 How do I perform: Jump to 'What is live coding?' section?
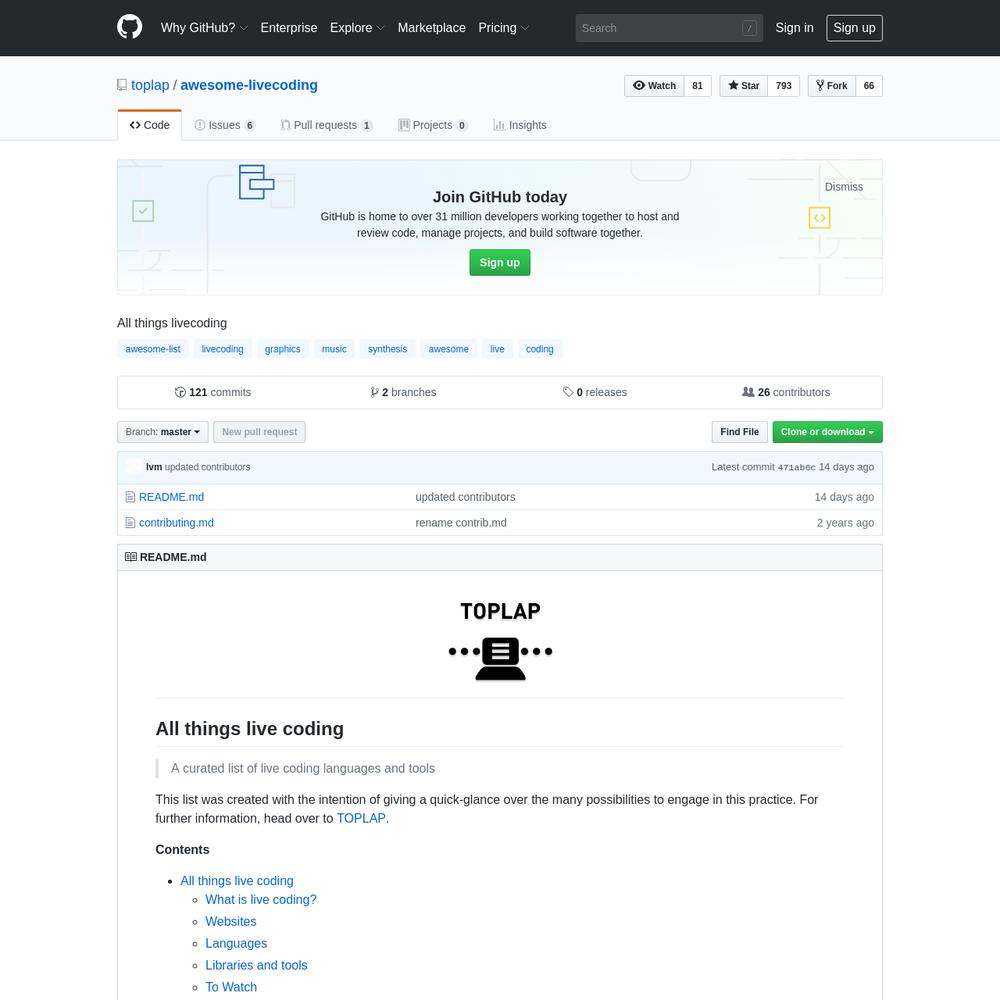click(261, 899)
